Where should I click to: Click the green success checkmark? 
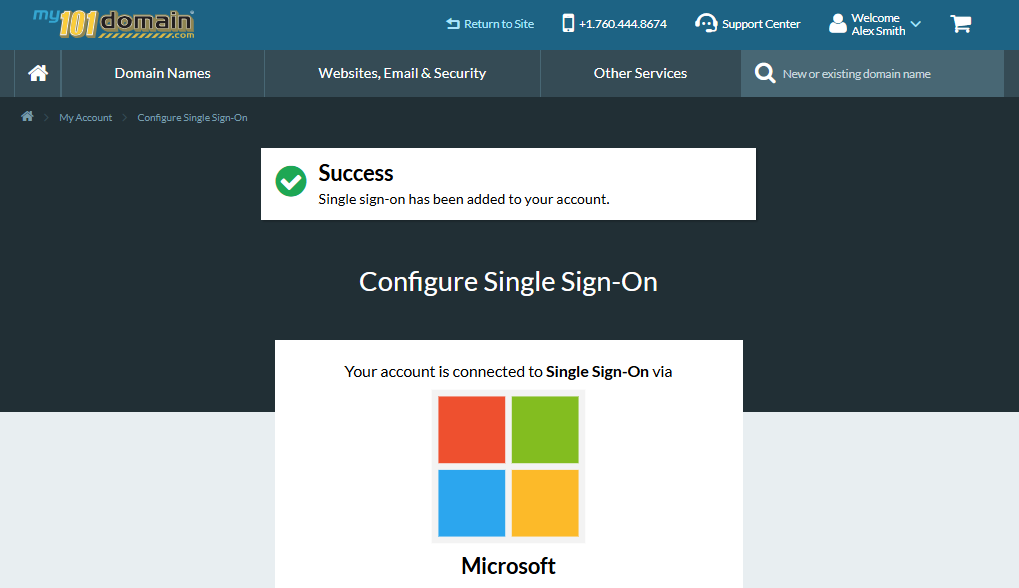click(290, 182)
